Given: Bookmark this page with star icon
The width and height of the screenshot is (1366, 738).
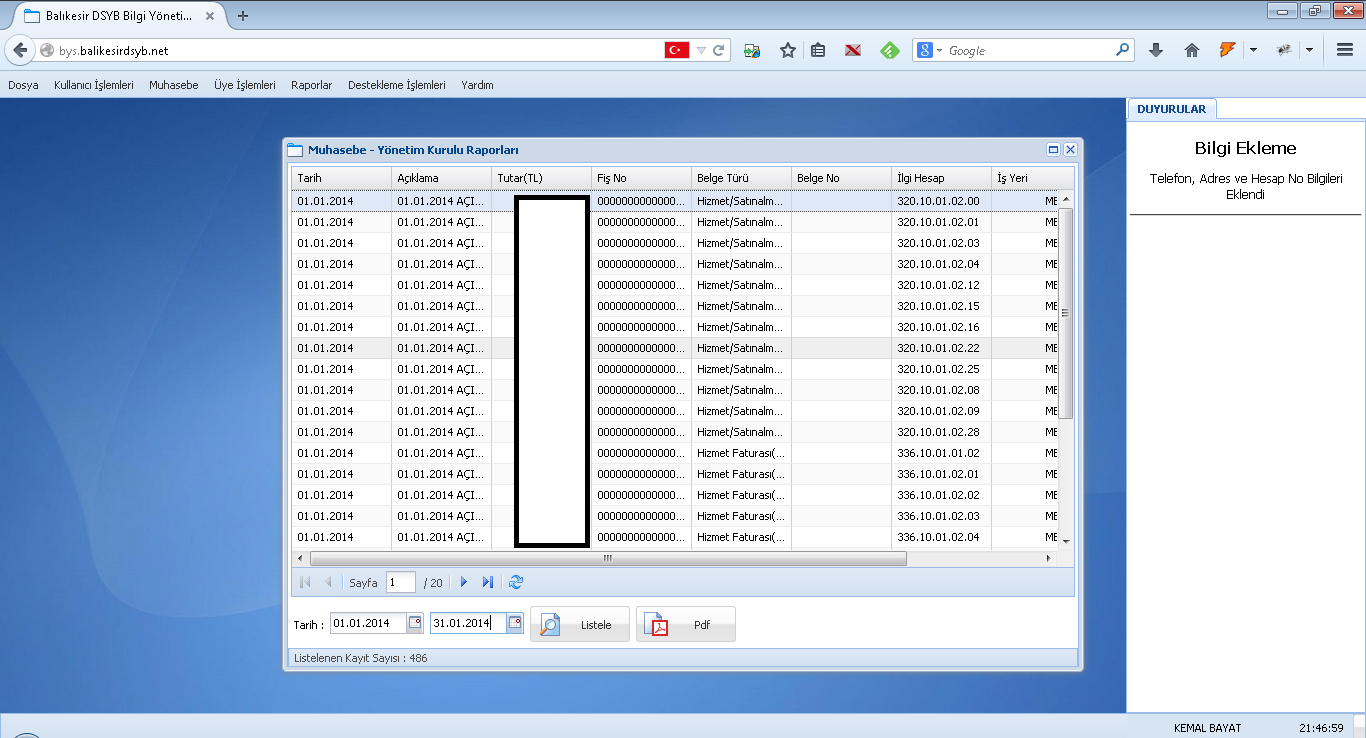Looking at the screenshot, I should [788, 50].
